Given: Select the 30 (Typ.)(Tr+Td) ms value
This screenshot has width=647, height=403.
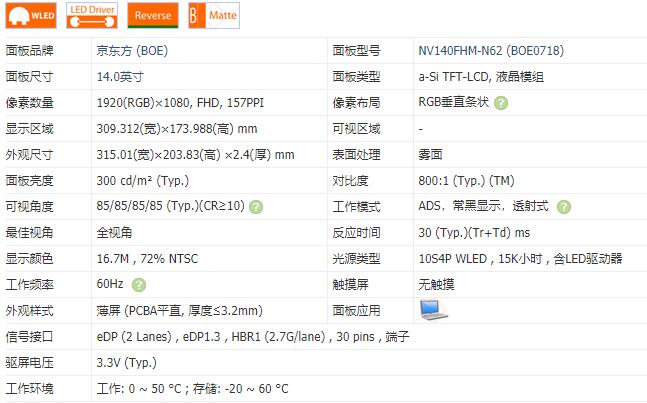Looking at the screenshot, I should point(474,233).
